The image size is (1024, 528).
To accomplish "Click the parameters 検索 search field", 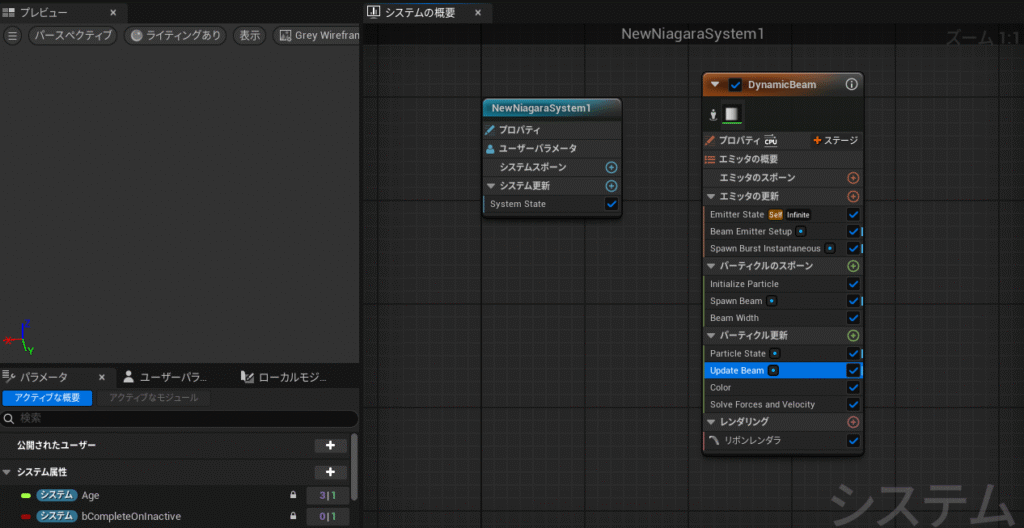I will tap(180, 419).
